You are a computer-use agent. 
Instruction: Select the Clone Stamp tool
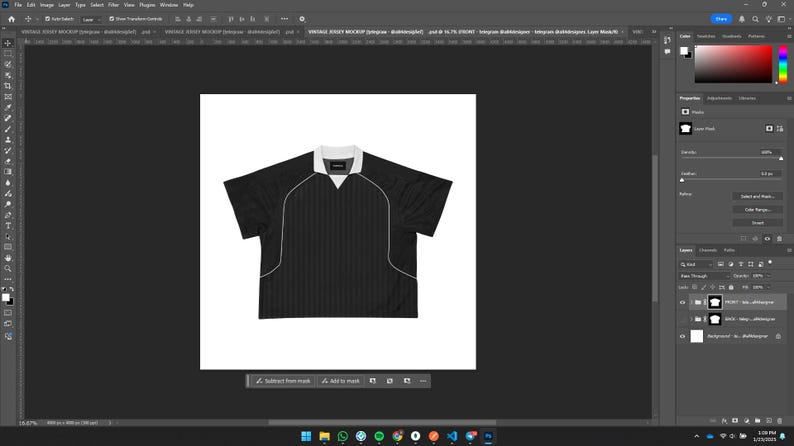pyautogui.click(x=8, y=140)
